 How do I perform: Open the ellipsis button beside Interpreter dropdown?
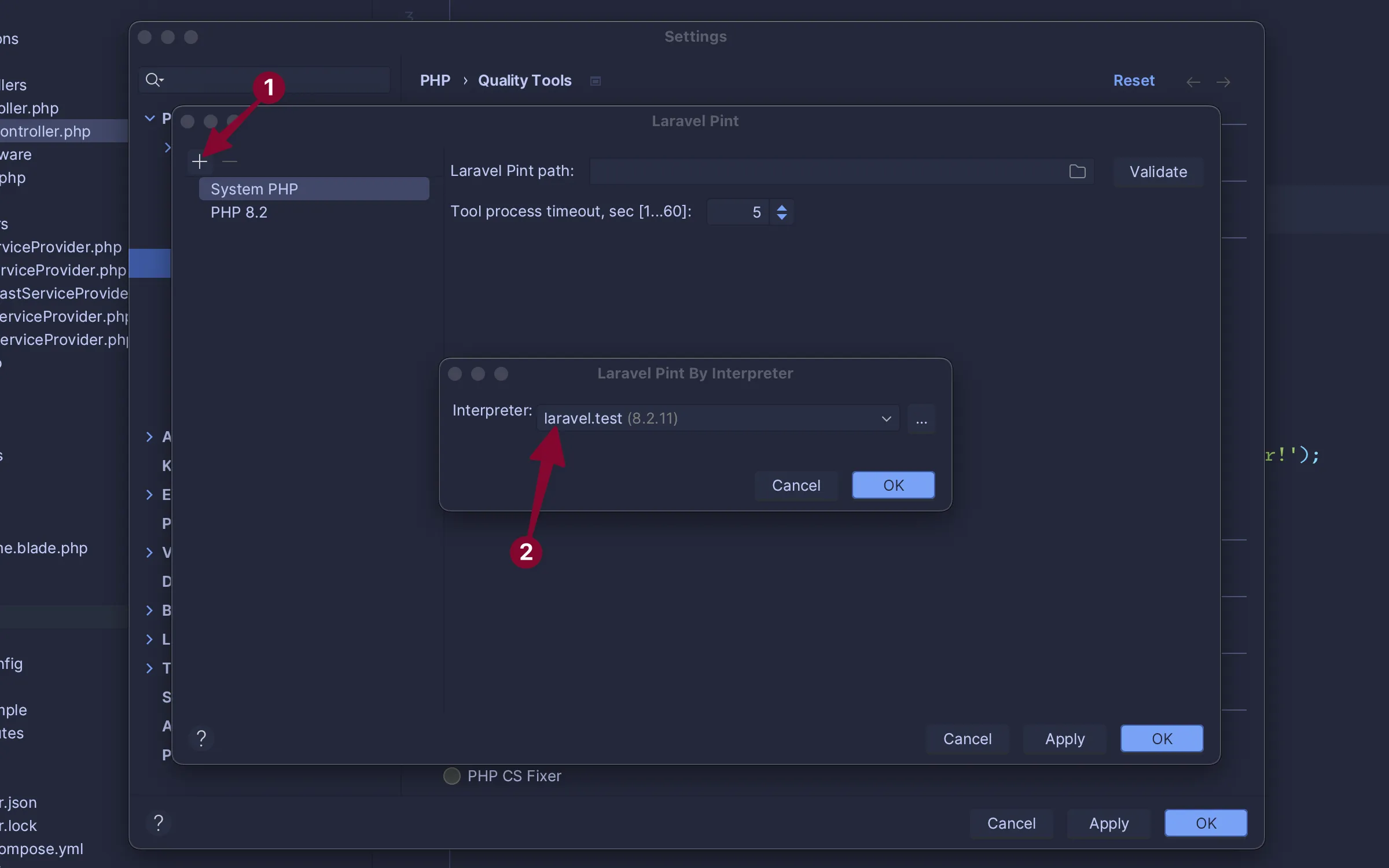(x=921, y=418)
